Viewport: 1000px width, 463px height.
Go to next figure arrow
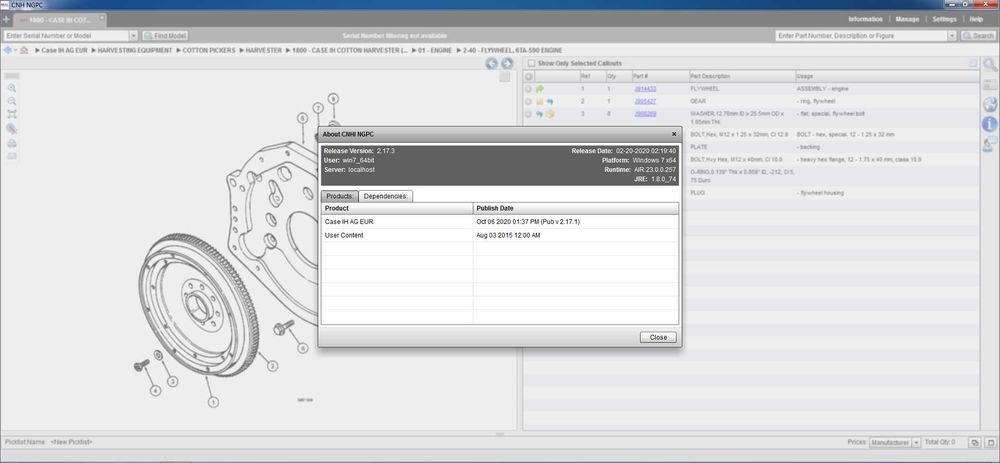[507, 63]
